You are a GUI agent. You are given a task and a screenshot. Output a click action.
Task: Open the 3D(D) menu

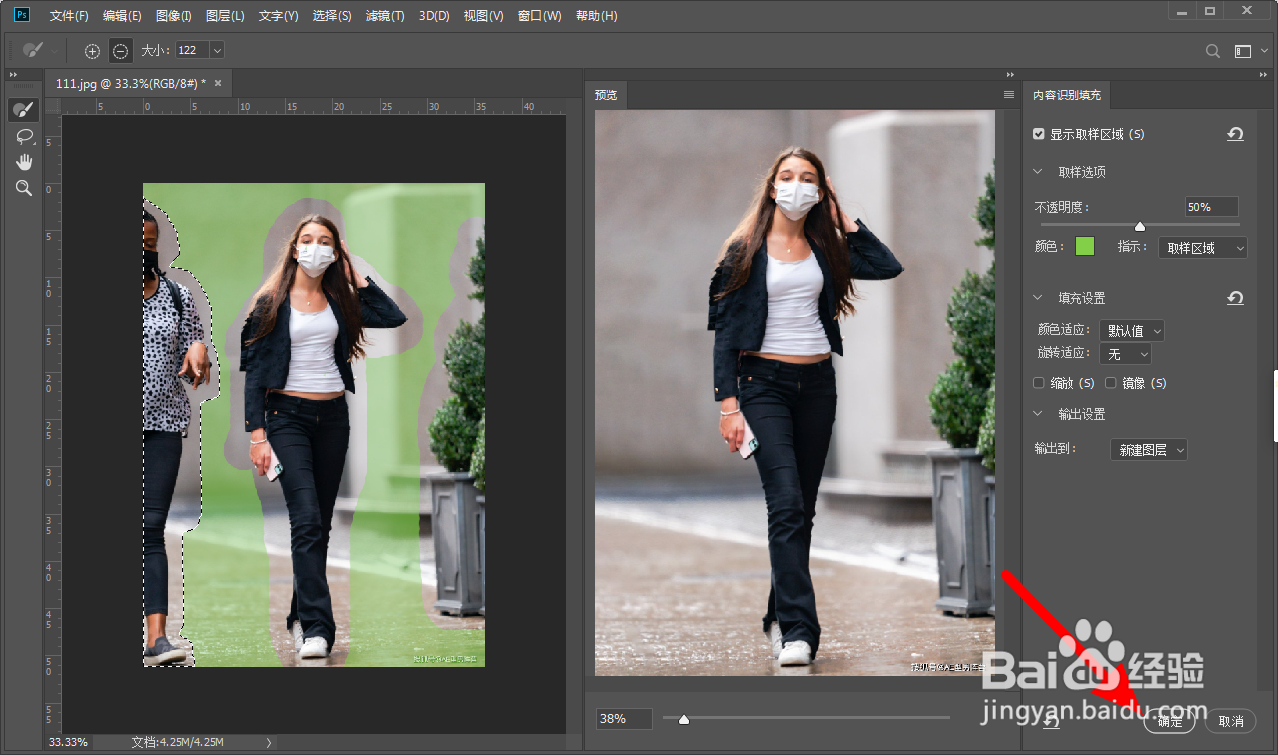(x=434, y=16)
